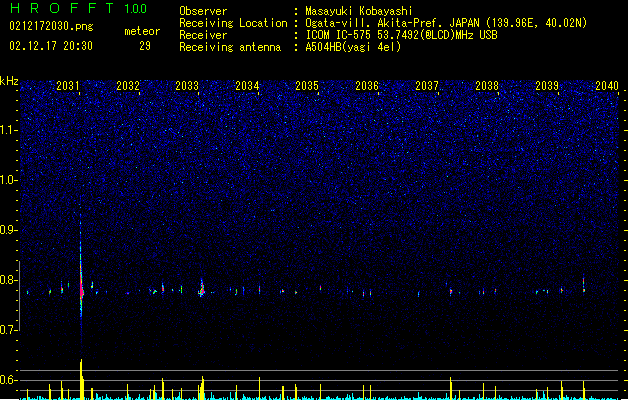Click the 2037 time axis marker
The height and width of the screenshot is (400, 629).
tap(427, 86)
